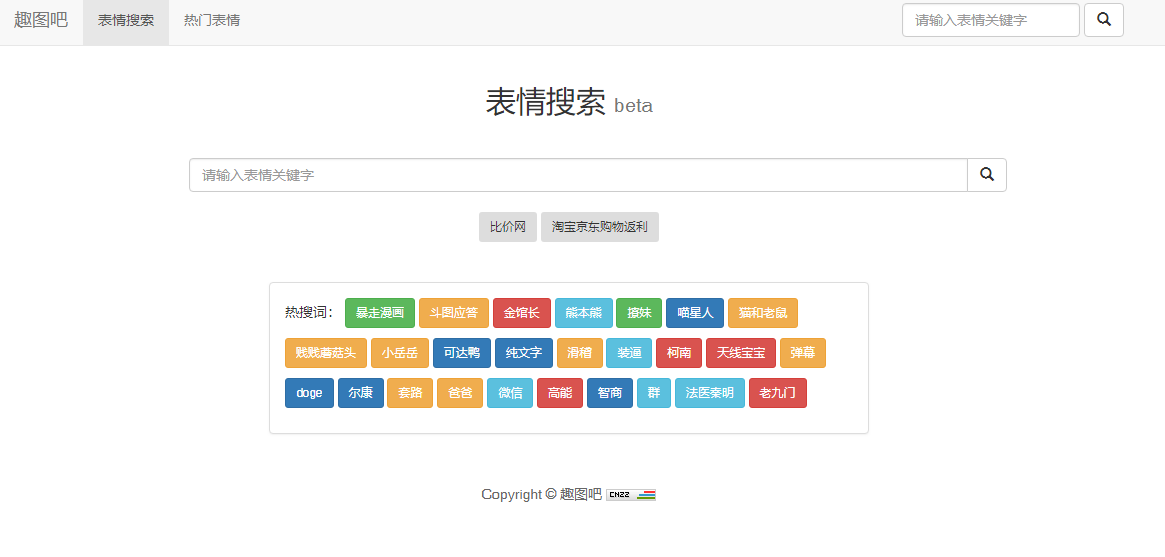The width and height of the screenshot is (1165, 557).
Task: Select the 熊本熊 hot tag
Action: point(584,313)
